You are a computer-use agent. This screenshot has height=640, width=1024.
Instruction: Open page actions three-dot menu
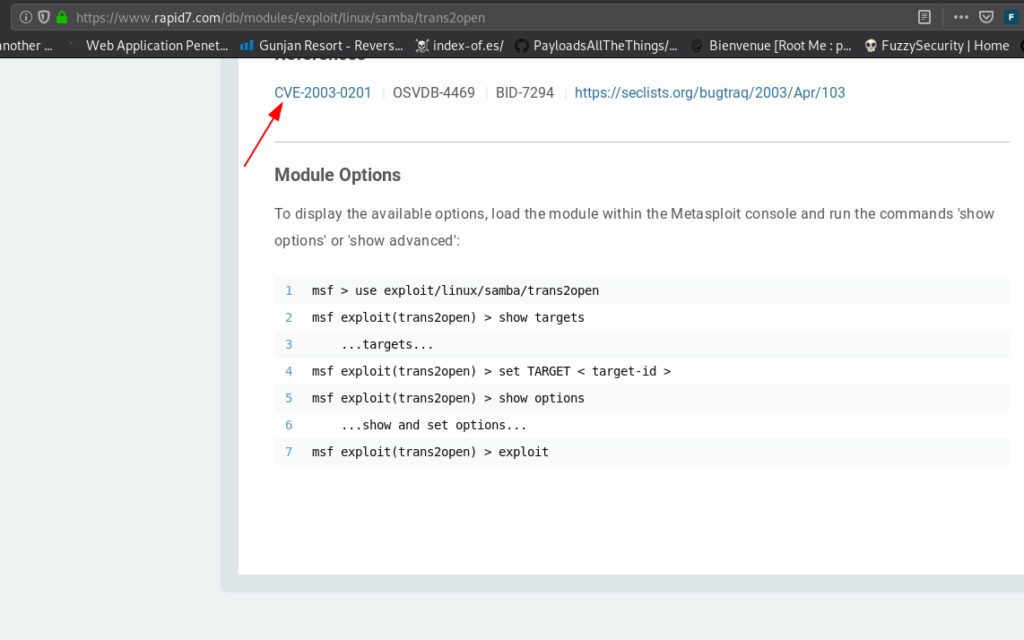(x=960, y=17)
